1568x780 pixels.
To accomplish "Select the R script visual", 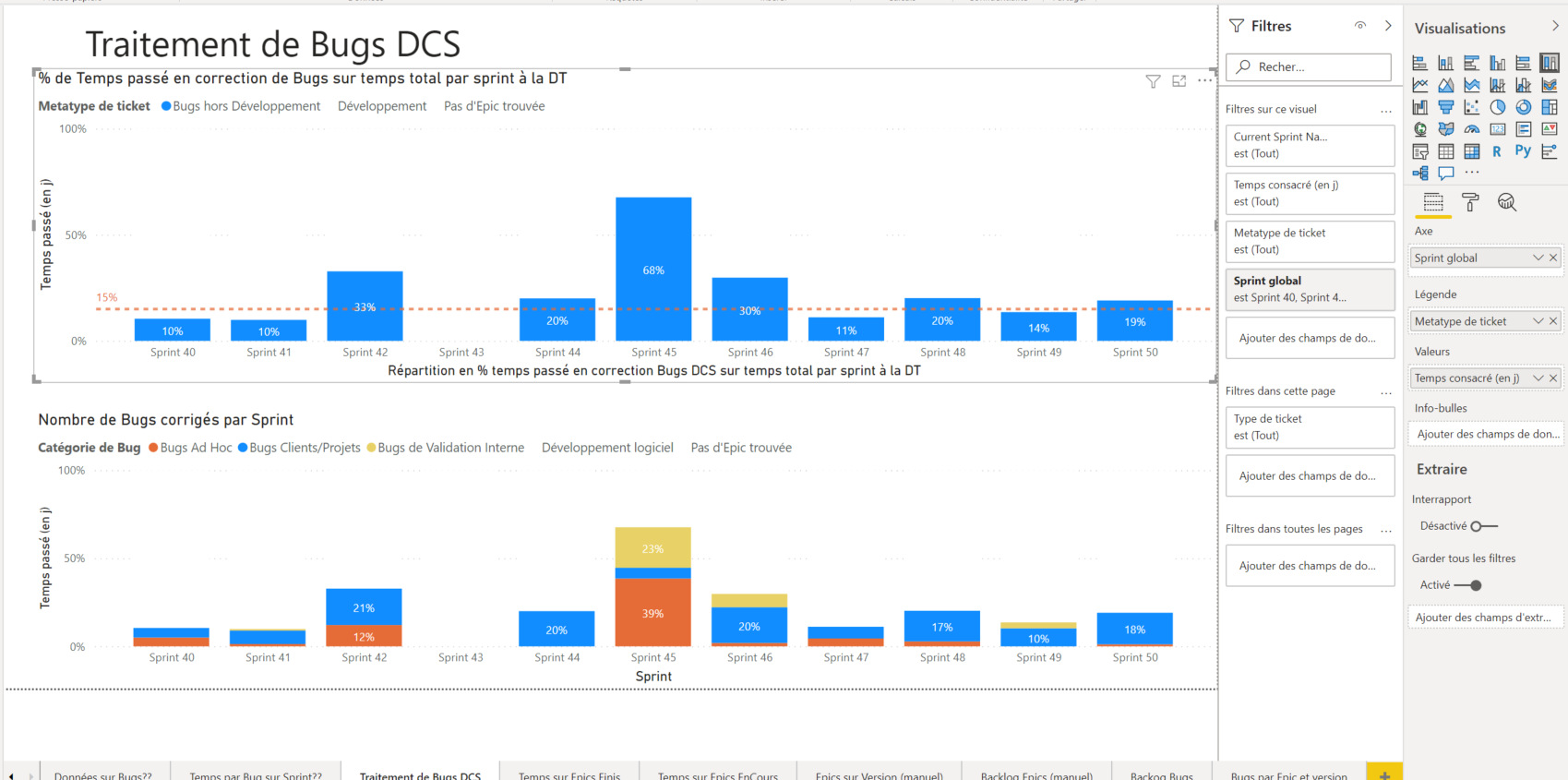I will (1497, 151).
